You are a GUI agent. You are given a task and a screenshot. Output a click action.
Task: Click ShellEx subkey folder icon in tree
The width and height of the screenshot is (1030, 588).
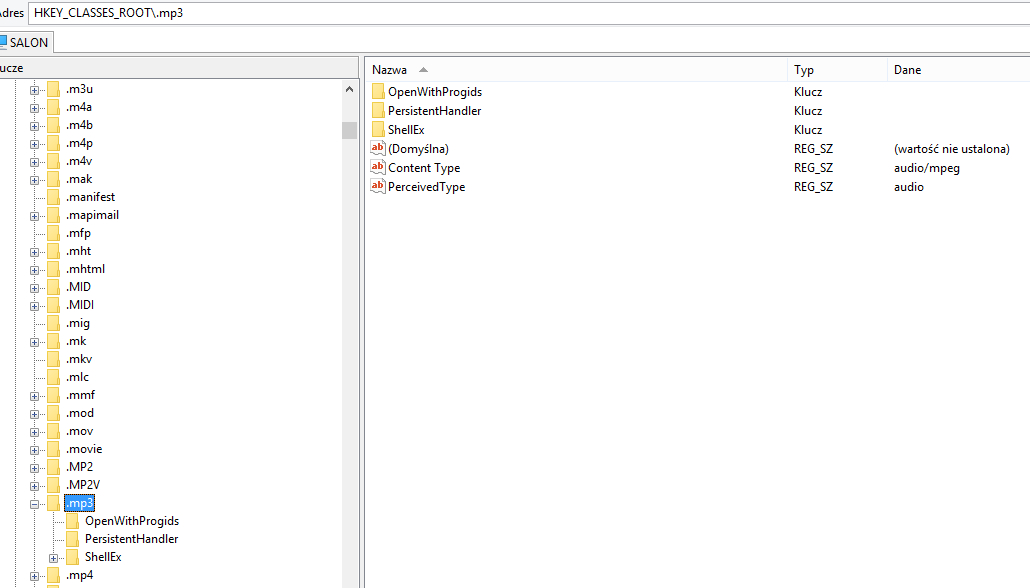[x=72, y=557]
